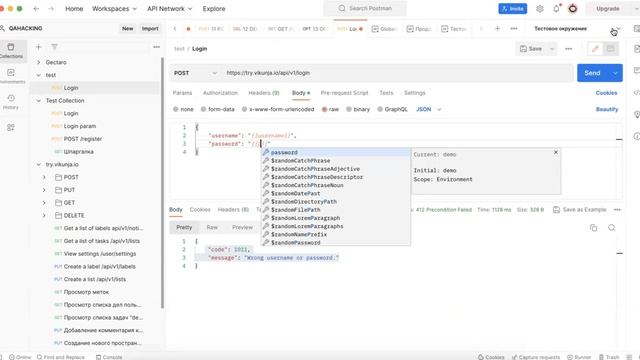Screen dimensions: 640x360
Task: Open a new request tab
Action: point(497,29)
